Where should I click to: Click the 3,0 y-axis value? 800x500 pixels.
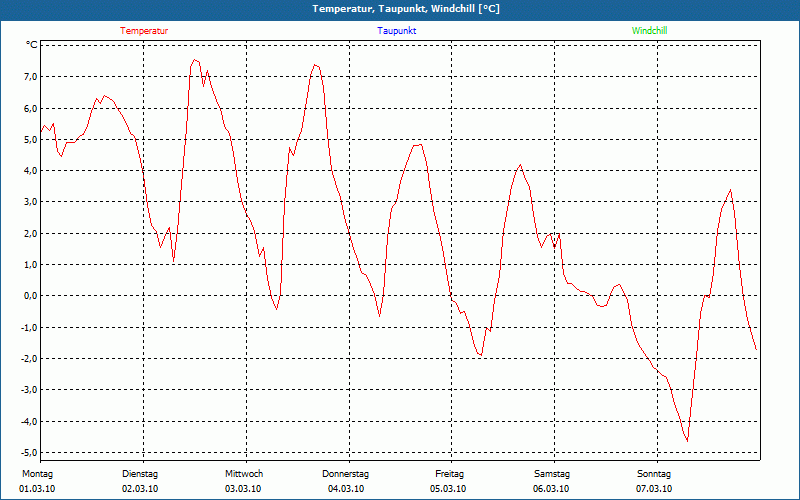(30, 202)
